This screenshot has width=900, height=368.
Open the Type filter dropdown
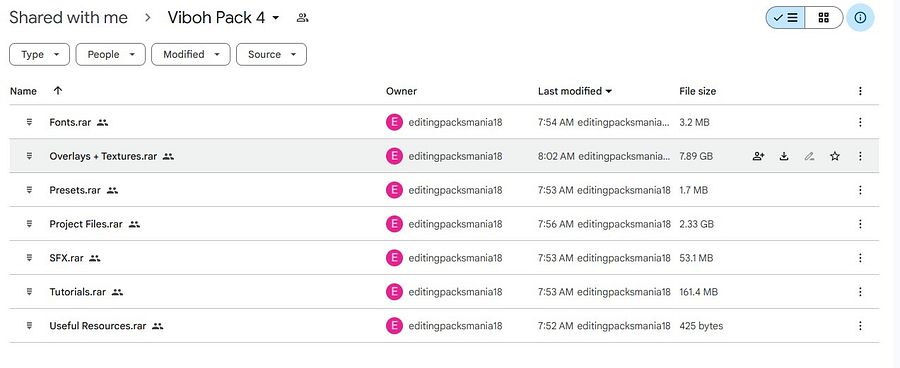pos(40,55)
